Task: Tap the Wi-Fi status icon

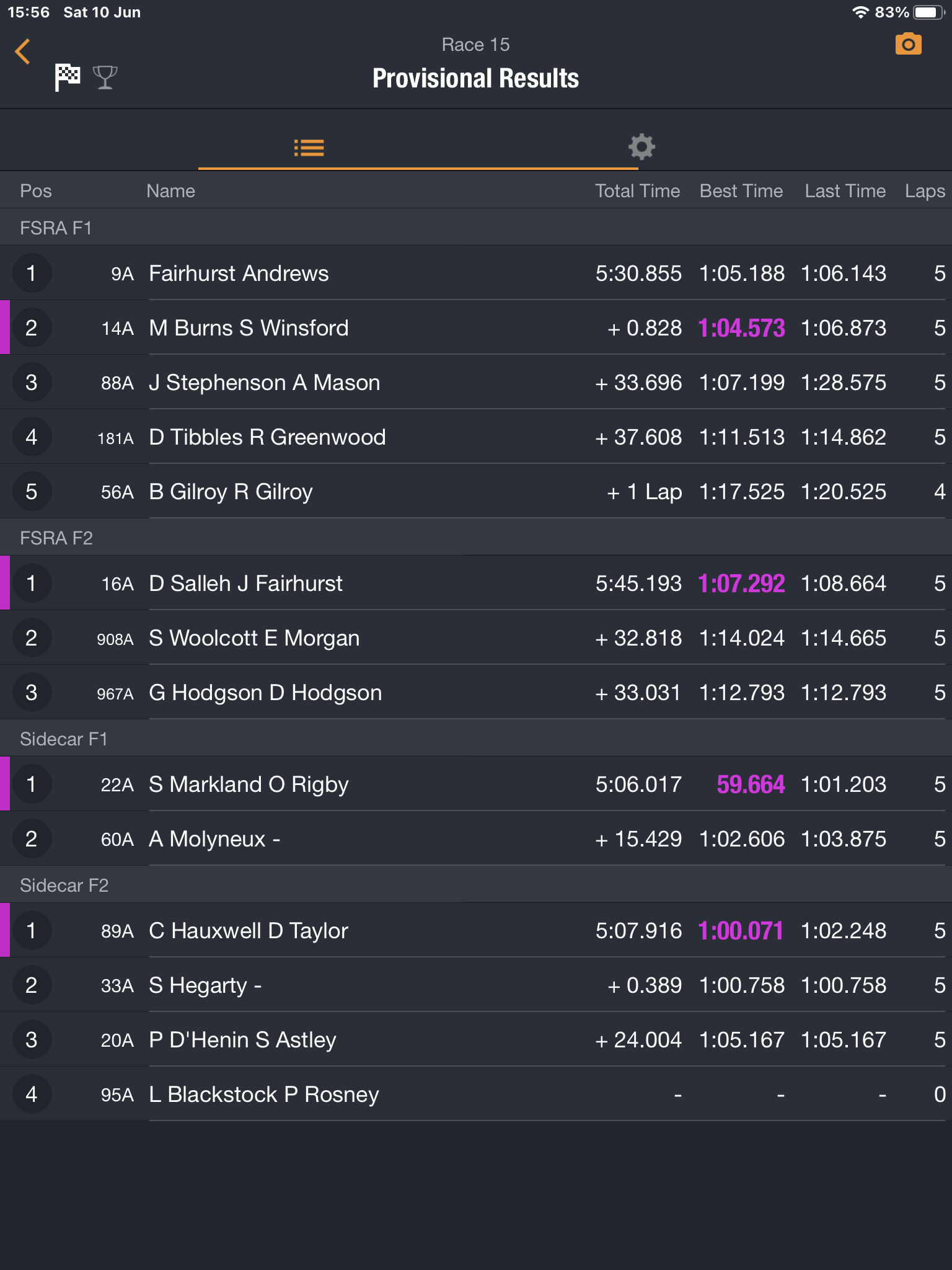Action: click(x=860, y=12)
